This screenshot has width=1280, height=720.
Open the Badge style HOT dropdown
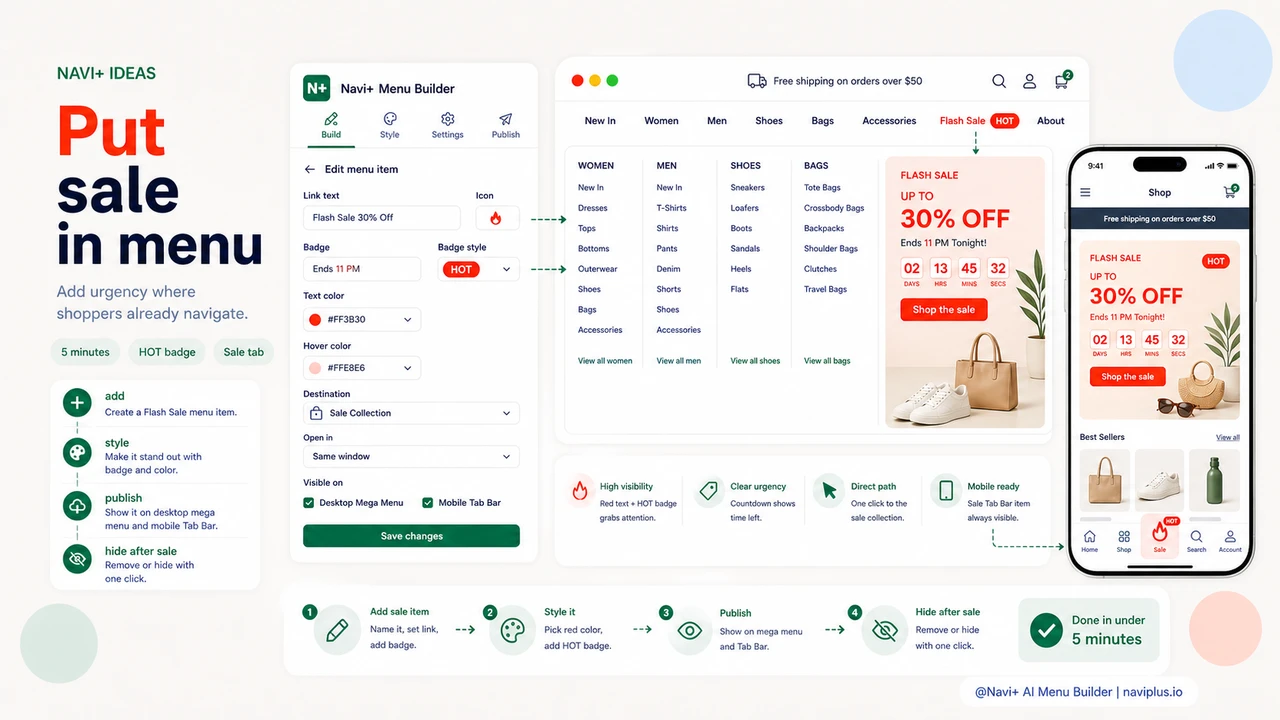click(478, 269)
